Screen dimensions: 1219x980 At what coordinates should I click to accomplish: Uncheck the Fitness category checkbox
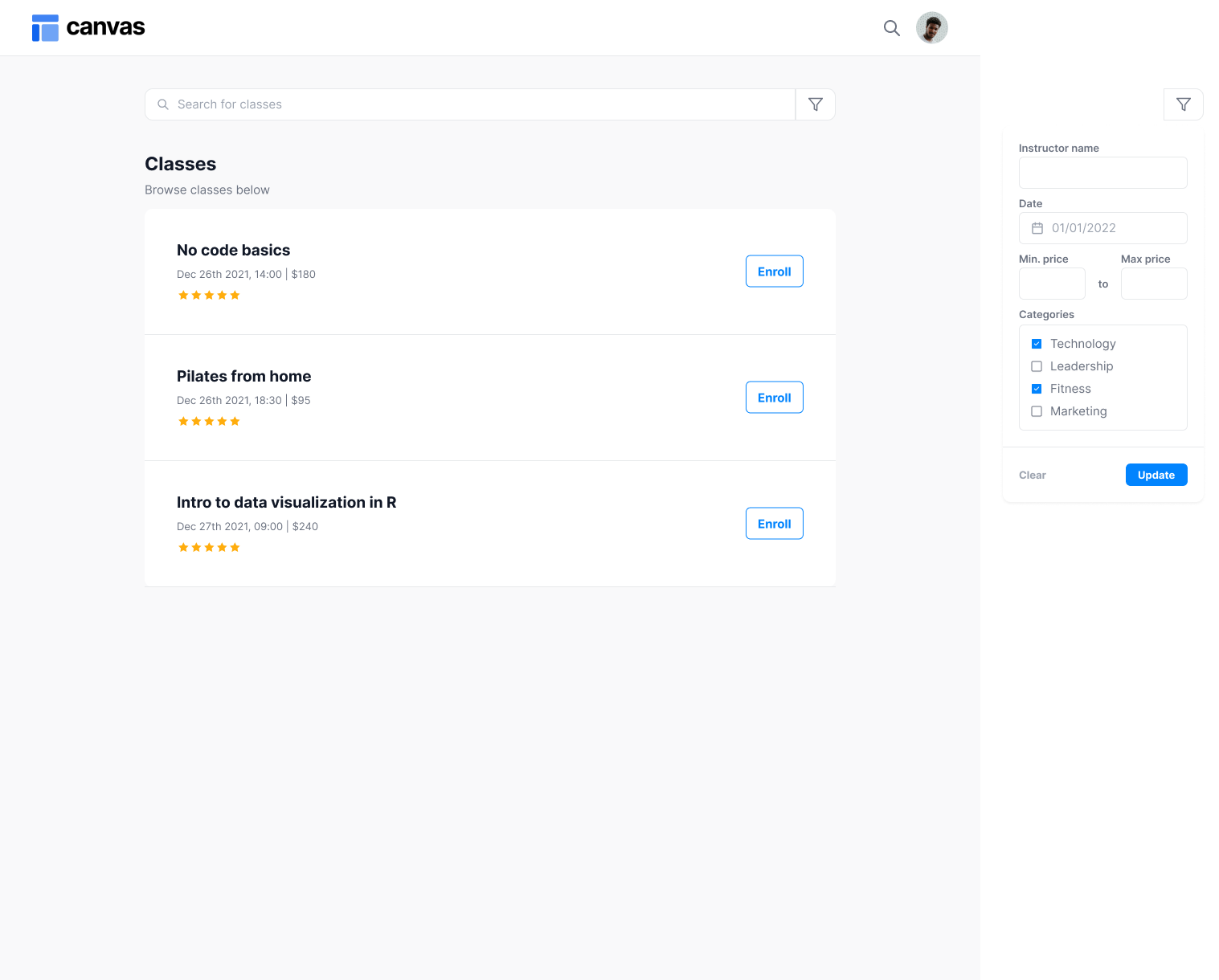coord(1037,389)
